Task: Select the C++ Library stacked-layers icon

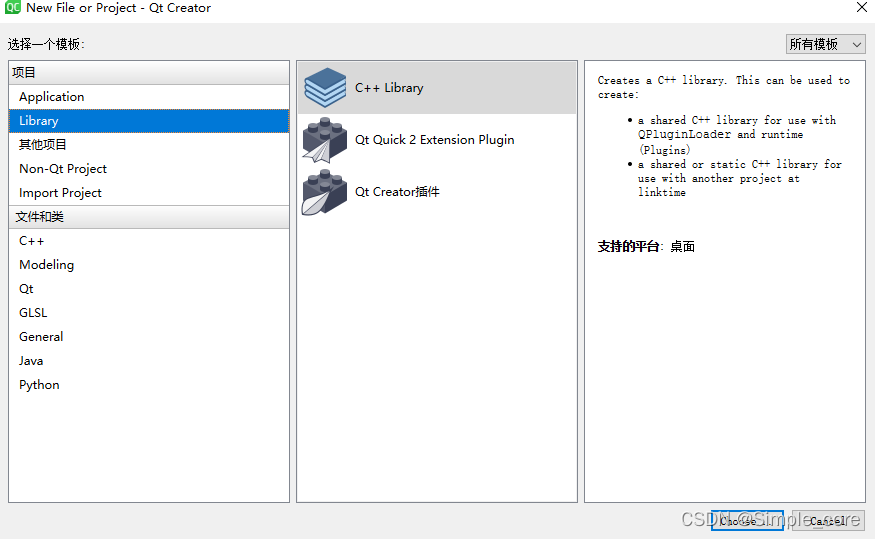Action: point(325,88)
